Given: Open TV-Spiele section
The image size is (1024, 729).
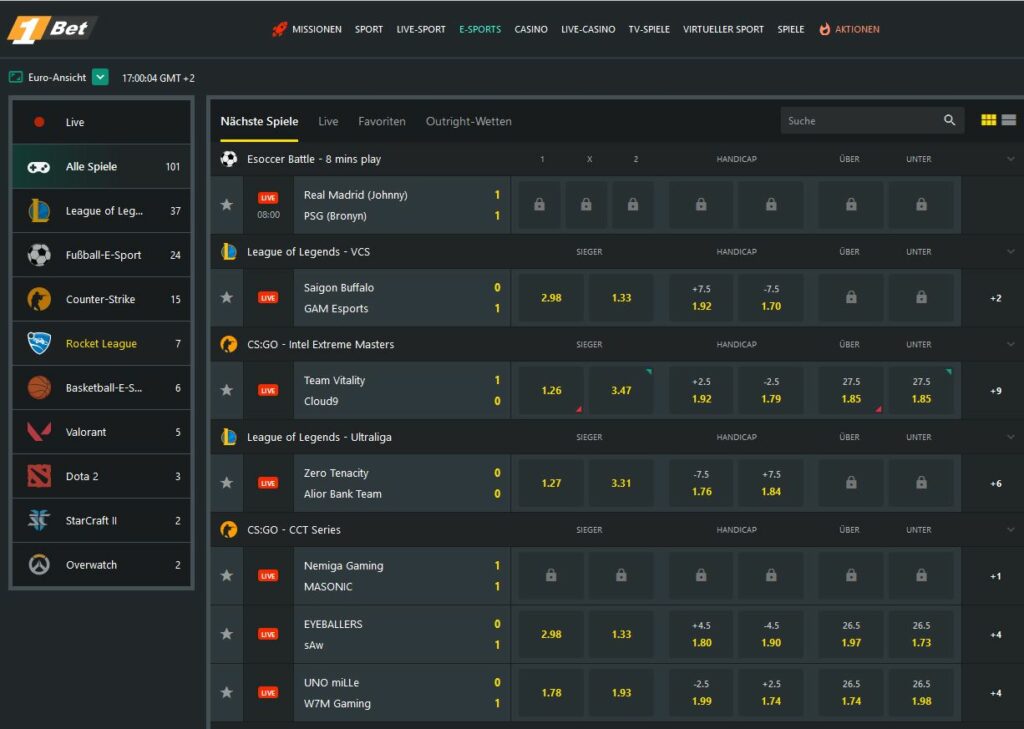Looking at the screenshot, I should 648,29.
